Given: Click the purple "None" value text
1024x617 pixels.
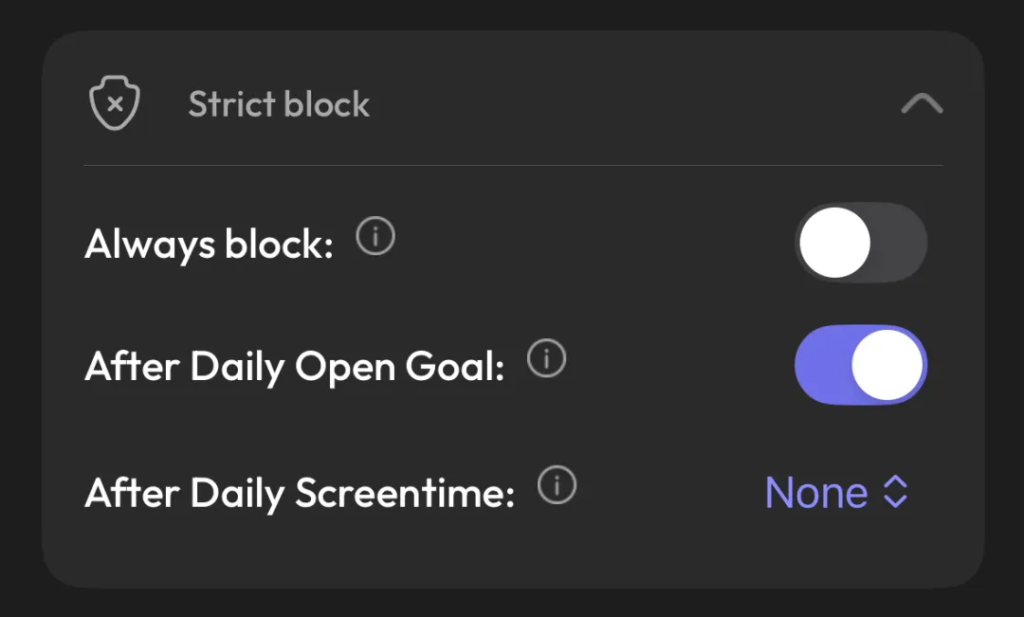Looking at the screenshot, I should (x=816, y=492).
